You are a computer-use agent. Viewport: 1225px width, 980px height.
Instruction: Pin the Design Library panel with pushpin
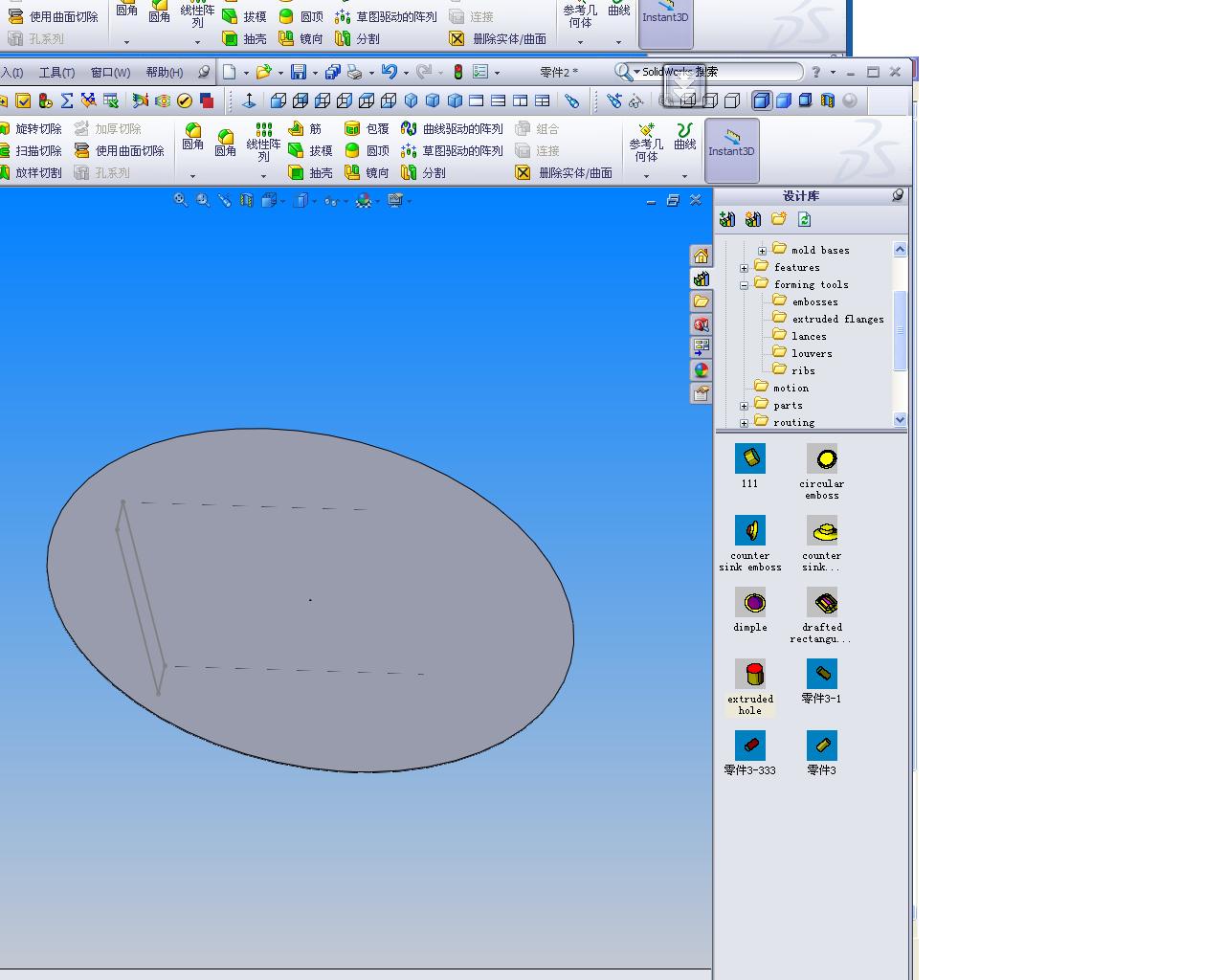point(898,195)
